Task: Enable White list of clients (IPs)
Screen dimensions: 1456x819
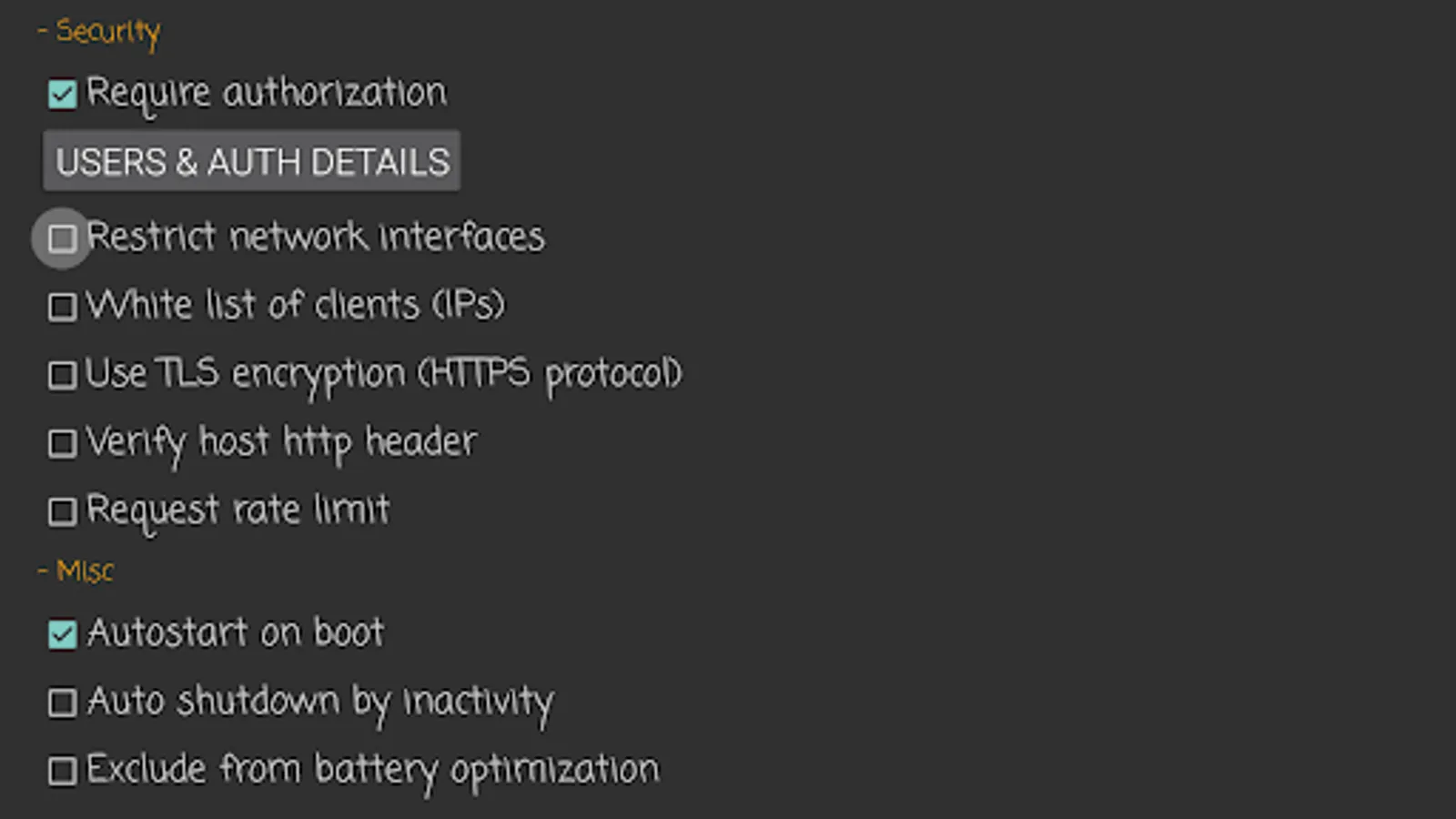Action: (x=62, y=307)
